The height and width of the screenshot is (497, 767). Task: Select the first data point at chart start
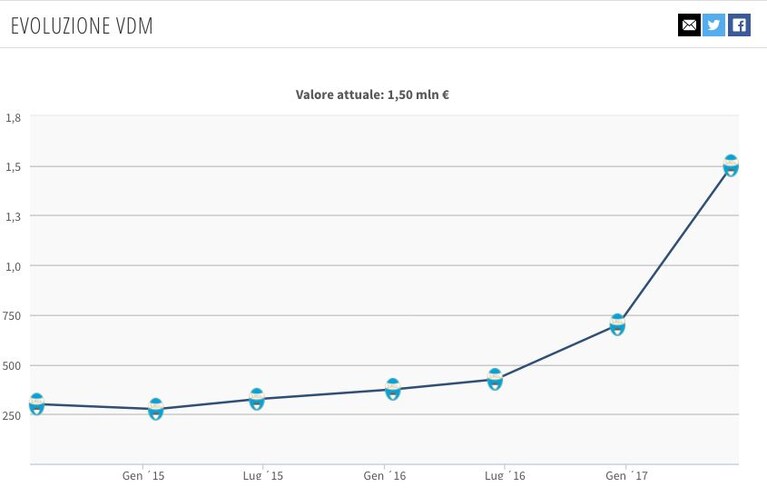pos(37,404)
